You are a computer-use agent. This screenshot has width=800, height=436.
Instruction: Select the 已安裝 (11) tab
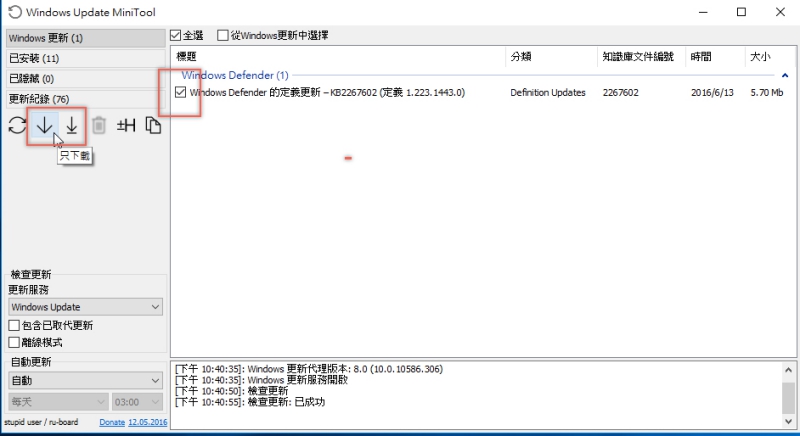(x=86, y=58)
